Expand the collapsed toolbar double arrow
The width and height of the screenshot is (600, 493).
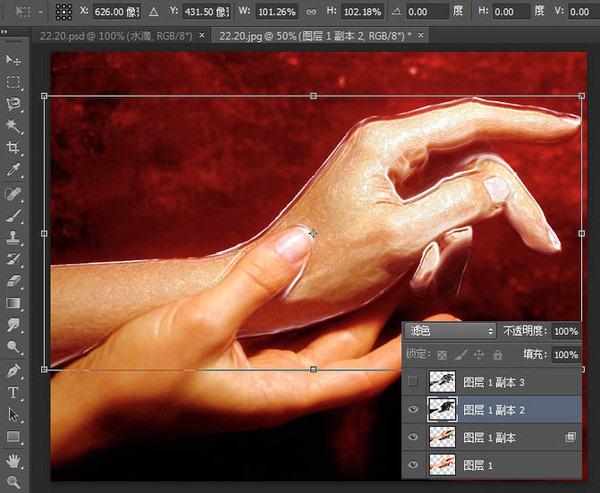pos(4,32)
